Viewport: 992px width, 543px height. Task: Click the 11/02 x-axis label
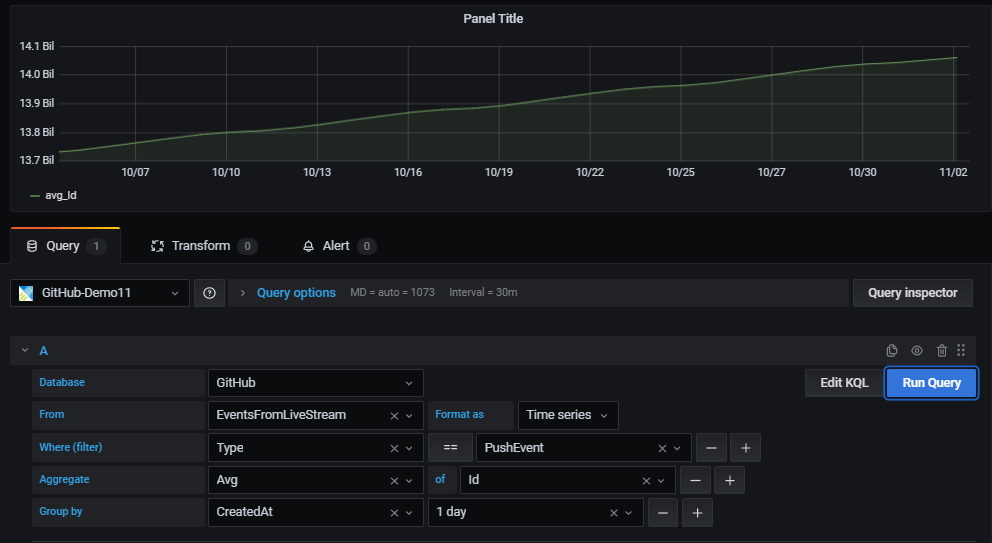(x=953, y=172)
